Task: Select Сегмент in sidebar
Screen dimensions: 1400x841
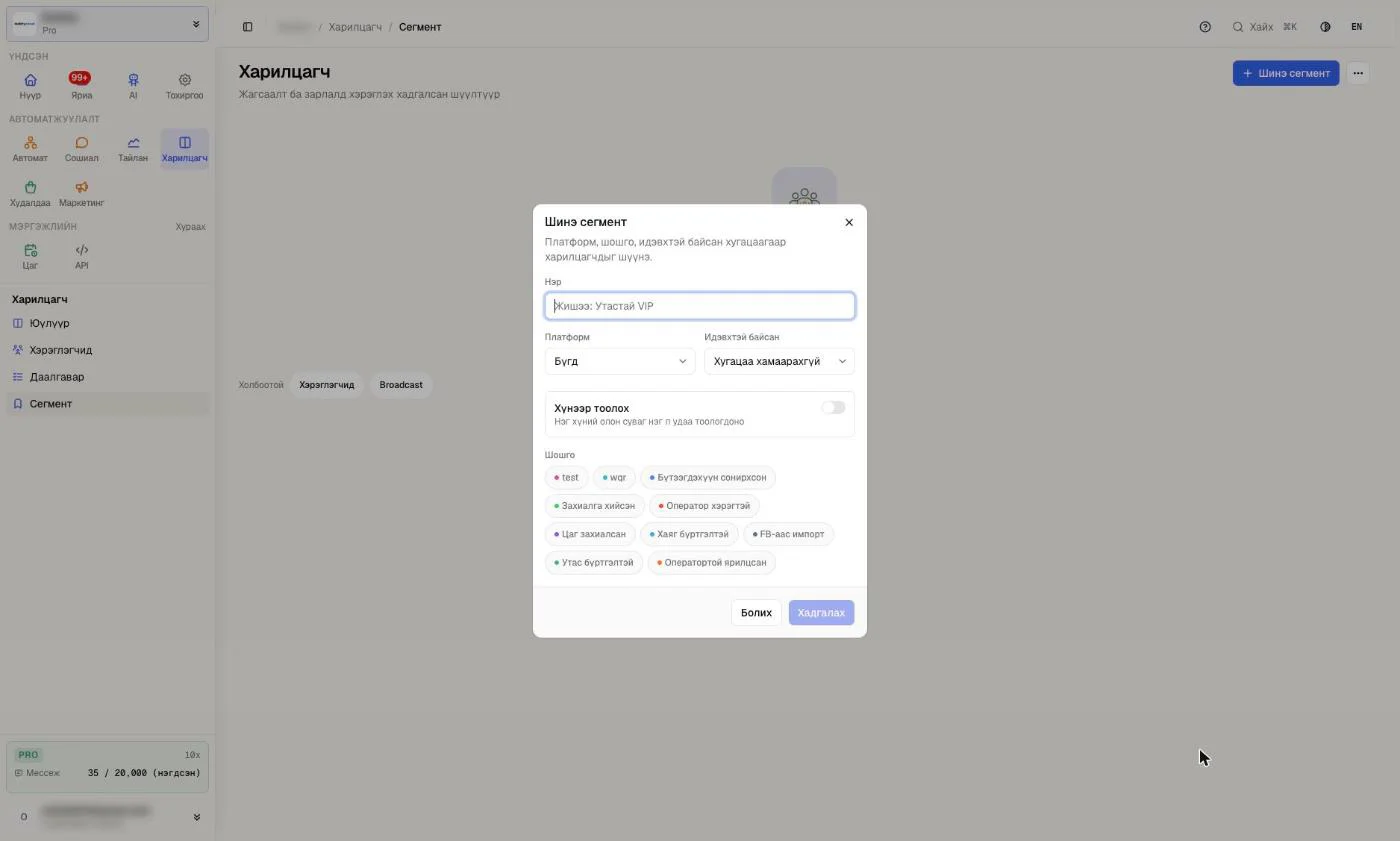Action: tap(107, 404)
